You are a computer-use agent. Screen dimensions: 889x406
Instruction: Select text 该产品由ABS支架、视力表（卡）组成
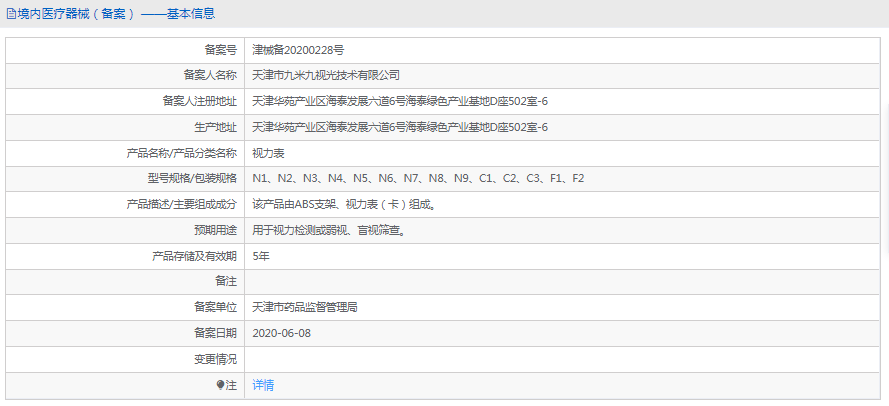click(344, 205)
